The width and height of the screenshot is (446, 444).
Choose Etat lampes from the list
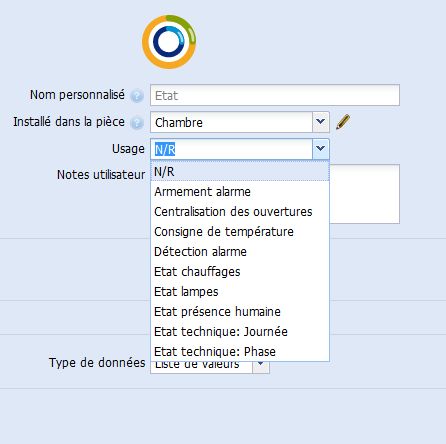click(x=240, y=292)
